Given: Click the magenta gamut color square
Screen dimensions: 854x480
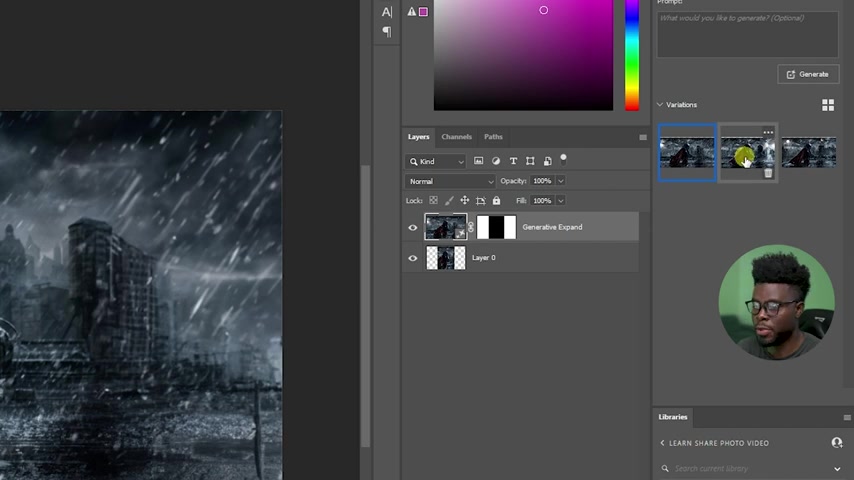Looking at the screenshot, I should pyautogui.click(x=423, y=11).
